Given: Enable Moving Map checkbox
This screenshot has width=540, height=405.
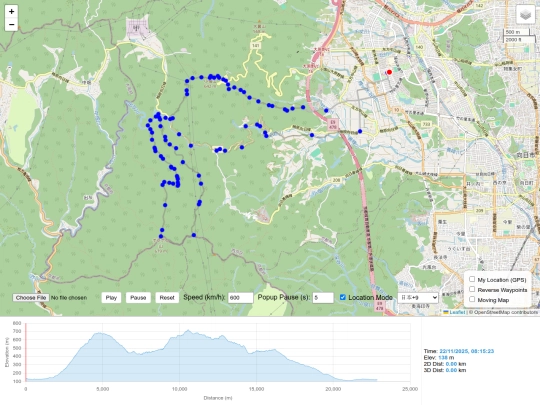Looking at the screenshot, I should click(x=472, y=299).
